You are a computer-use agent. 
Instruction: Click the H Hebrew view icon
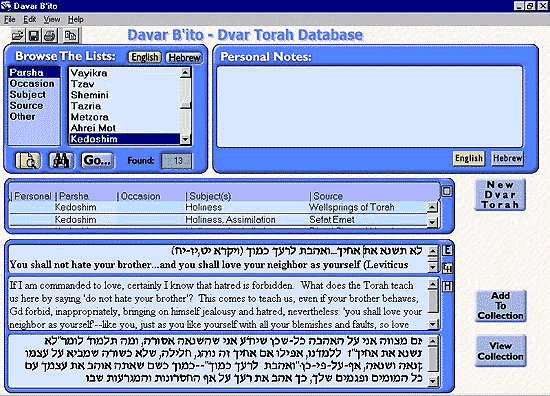(x=447, y=286)
